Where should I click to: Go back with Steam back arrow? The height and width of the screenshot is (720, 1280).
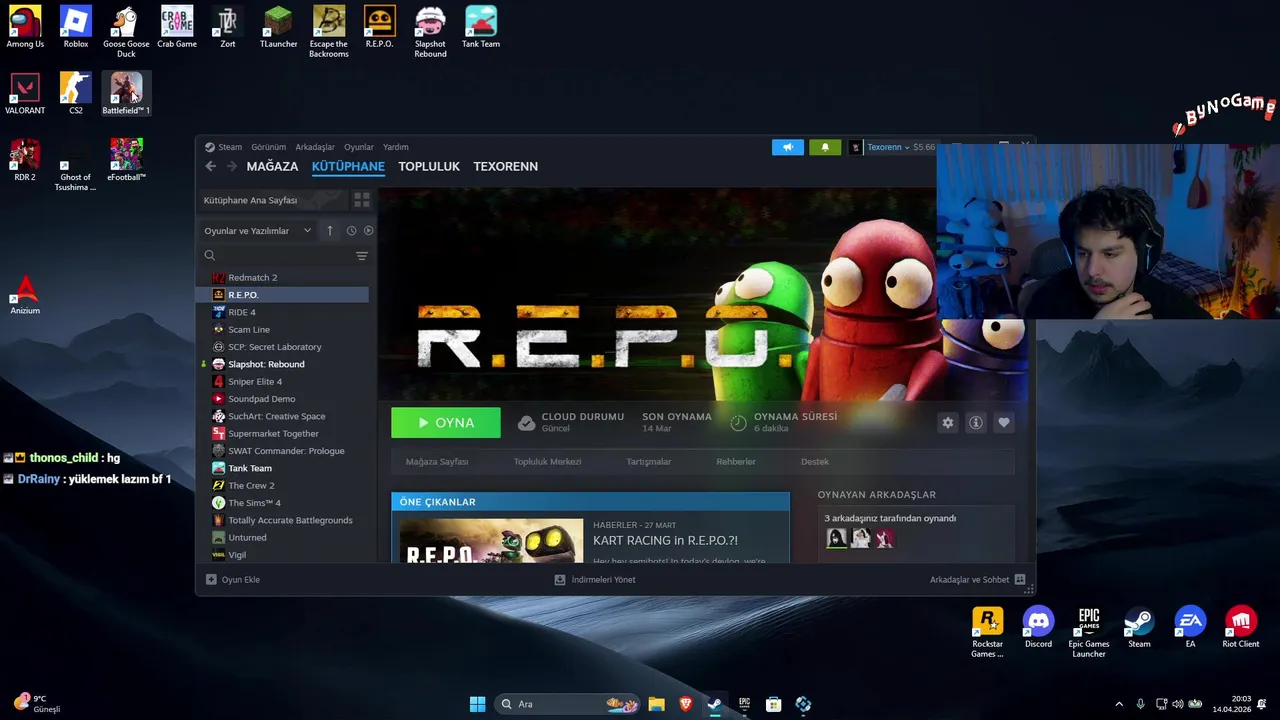[210, 166]
